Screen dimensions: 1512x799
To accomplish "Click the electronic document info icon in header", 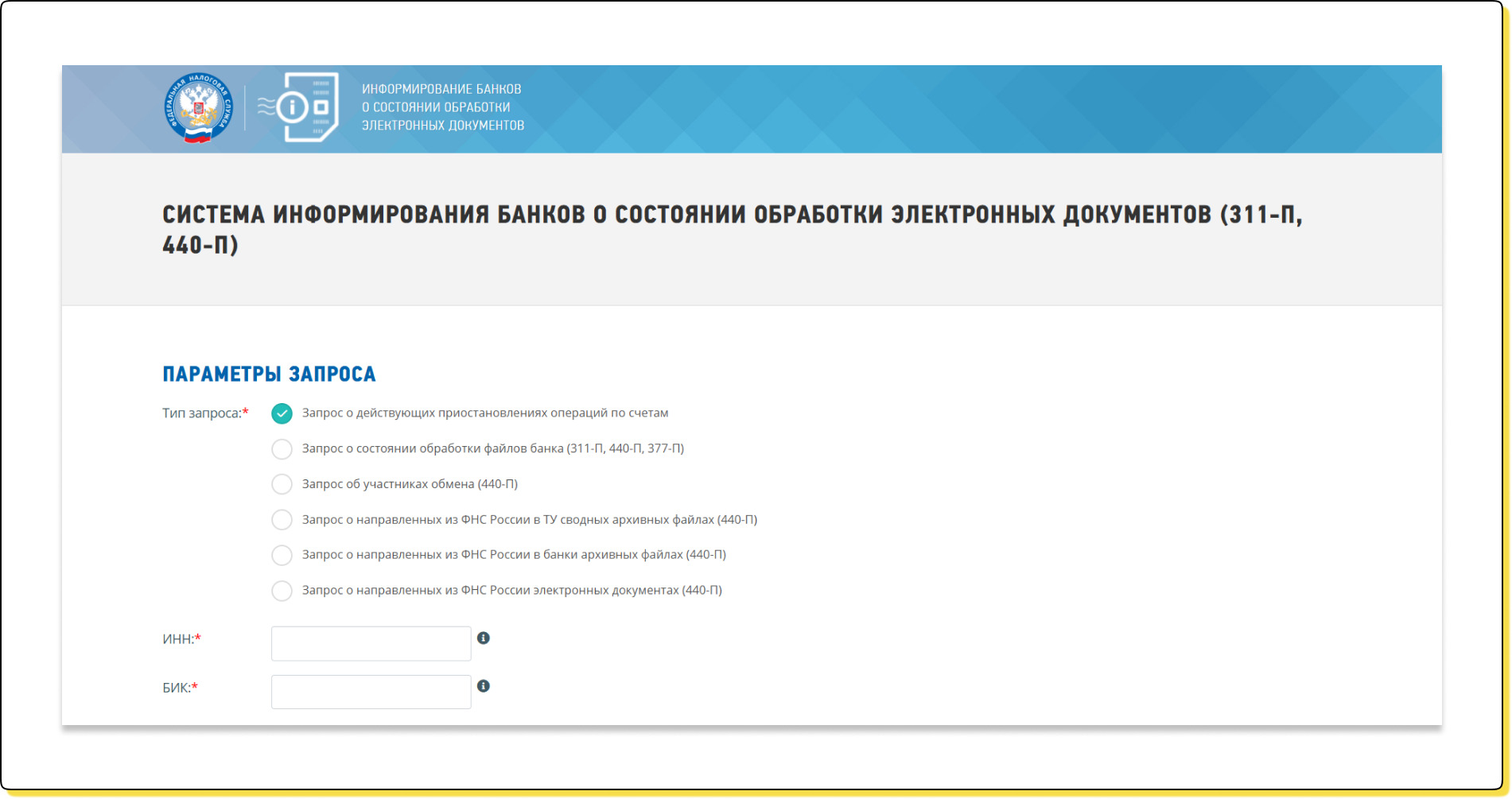I will (301, 107).
